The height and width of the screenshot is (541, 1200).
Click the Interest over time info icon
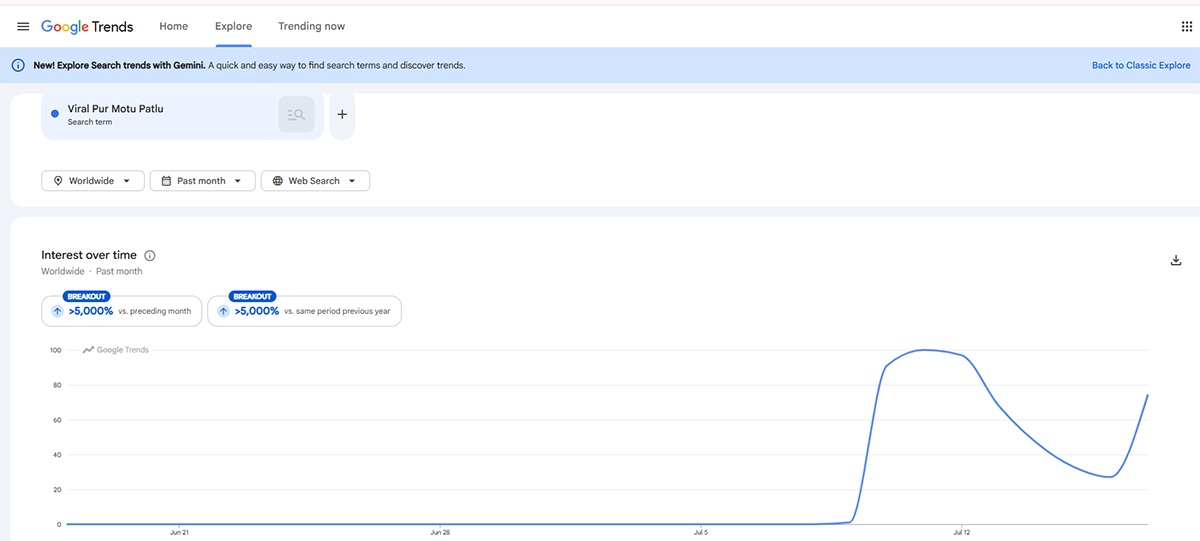pyautogui.click(x=150, y=256)
